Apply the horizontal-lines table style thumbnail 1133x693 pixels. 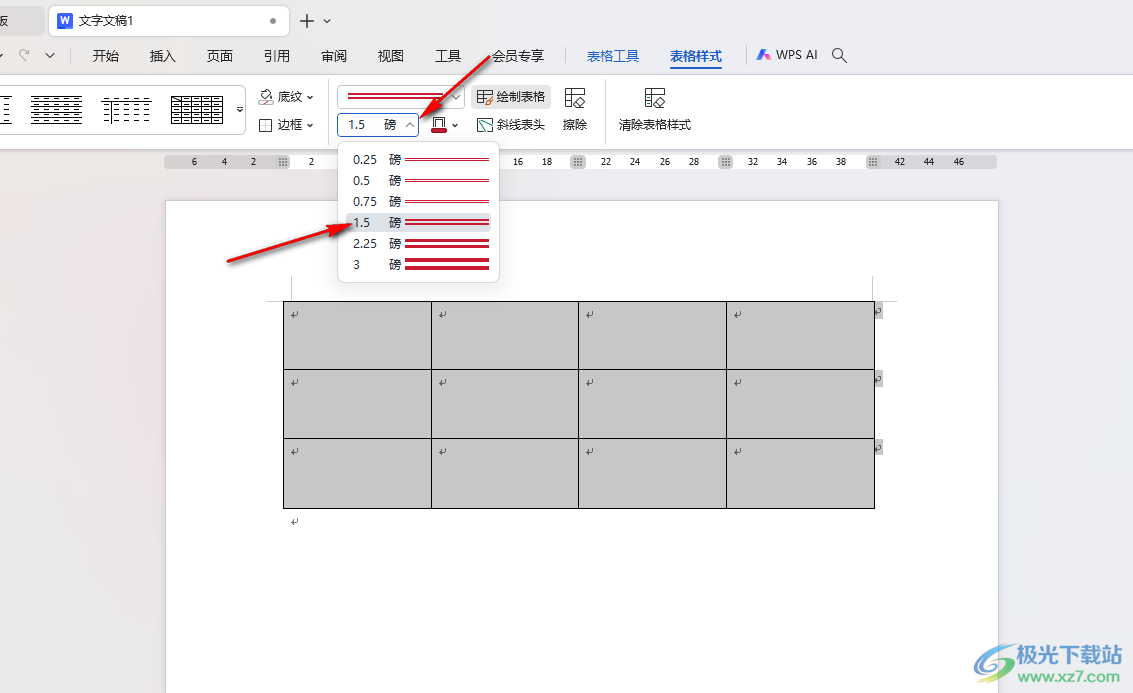click(x=56, y=110)
